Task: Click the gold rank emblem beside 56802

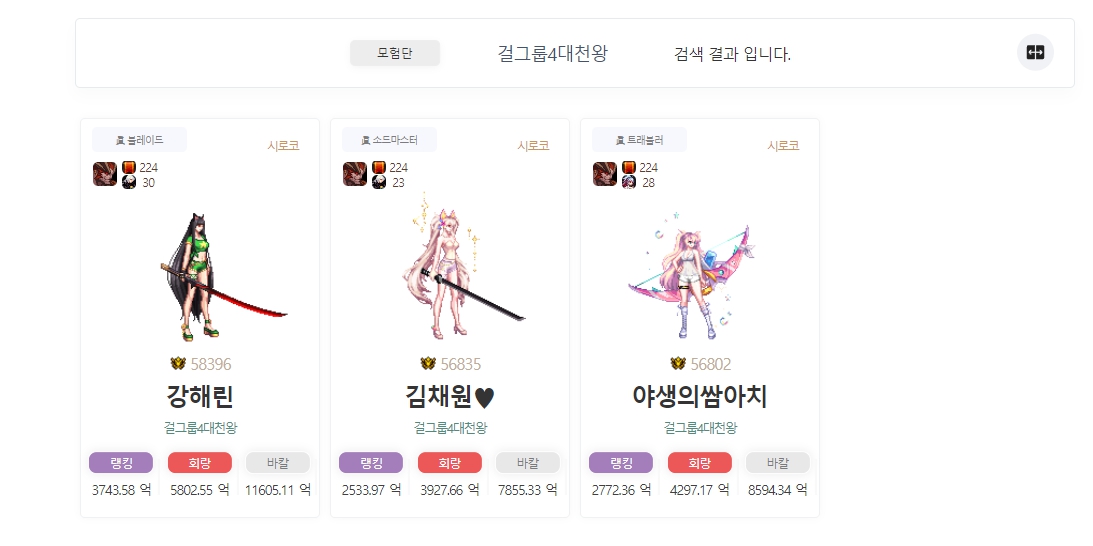Action: click(678, 364)
